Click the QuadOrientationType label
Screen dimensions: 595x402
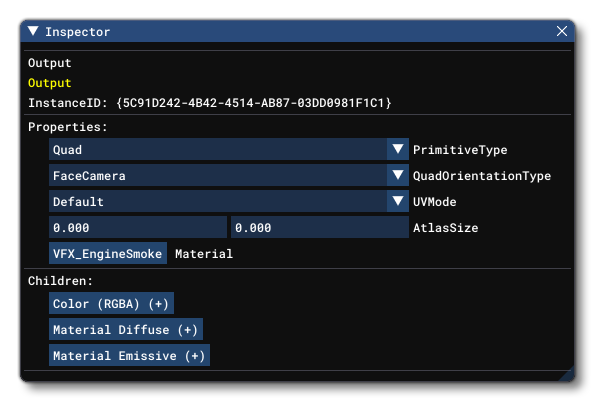click(x=482, y=176)
